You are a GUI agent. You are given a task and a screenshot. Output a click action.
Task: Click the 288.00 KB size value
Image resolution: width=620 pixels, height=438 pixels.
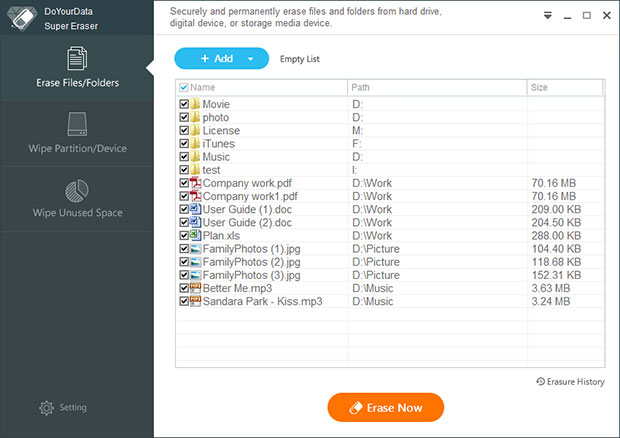click(556, 236)
